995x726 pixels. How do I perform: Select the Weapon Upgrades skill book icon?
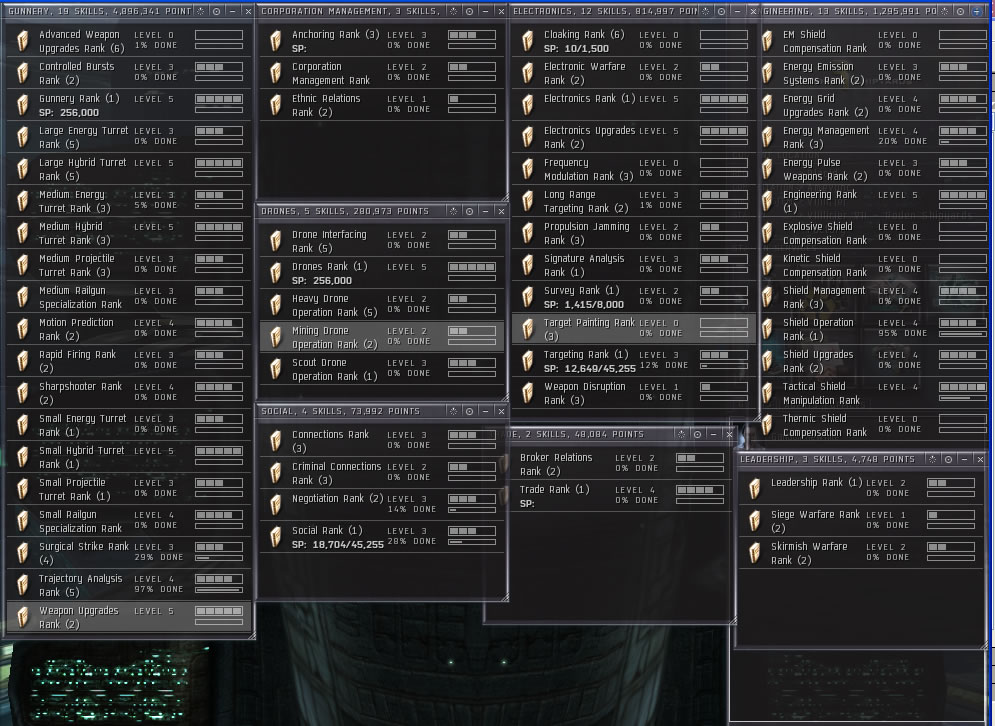click(x=23, y=617)
